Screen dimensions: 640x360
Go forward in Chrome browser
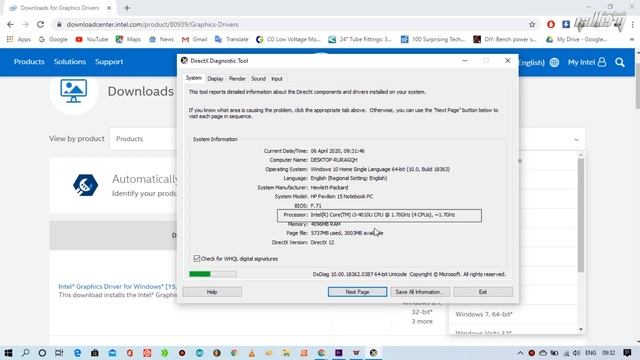coord(25,24)
